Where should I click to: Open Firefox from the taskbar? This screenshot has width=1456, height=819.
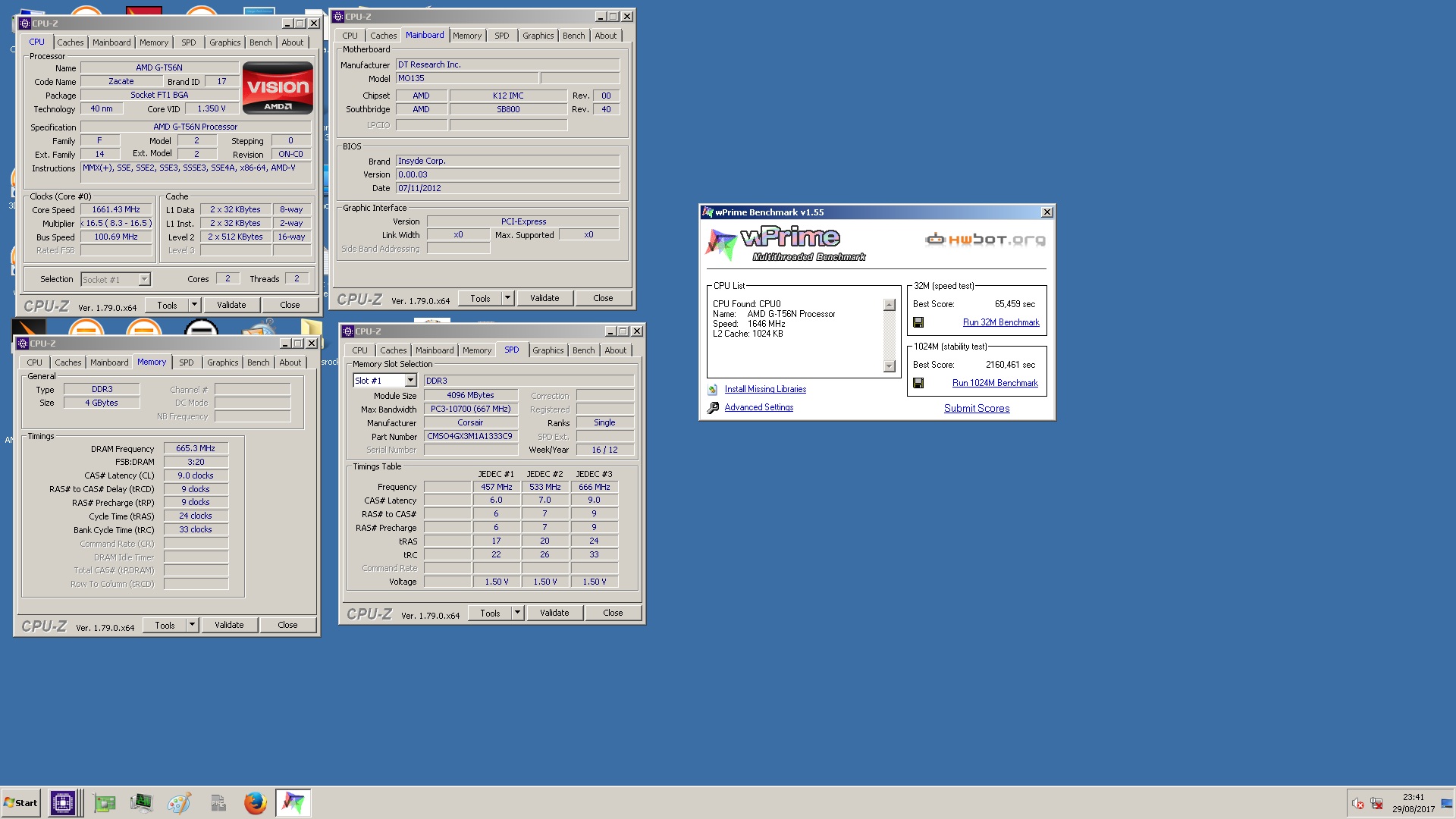coord(255,803)
